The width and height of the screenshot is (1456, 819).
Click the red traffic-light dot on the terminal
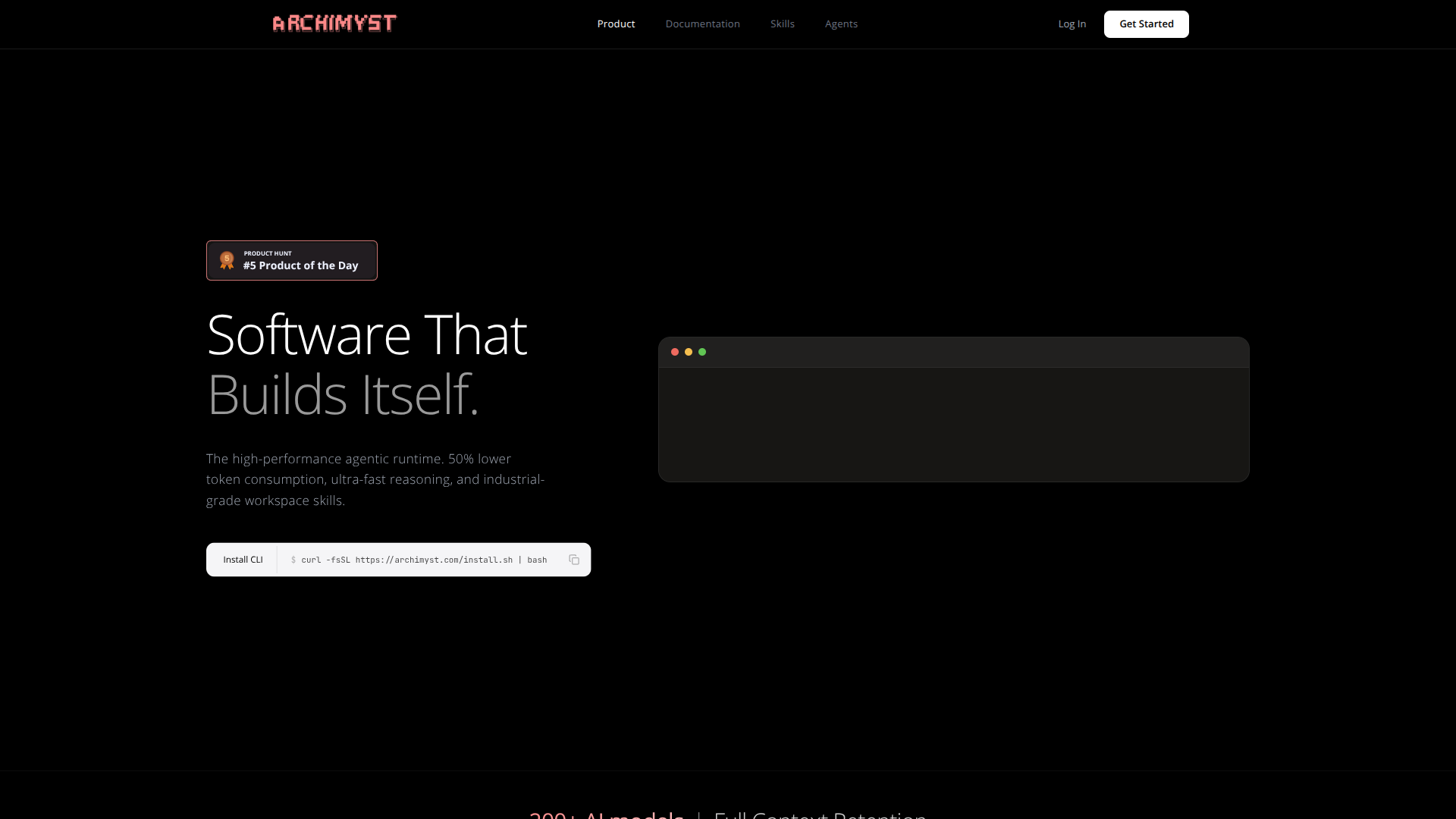click(x=675, y=352)
